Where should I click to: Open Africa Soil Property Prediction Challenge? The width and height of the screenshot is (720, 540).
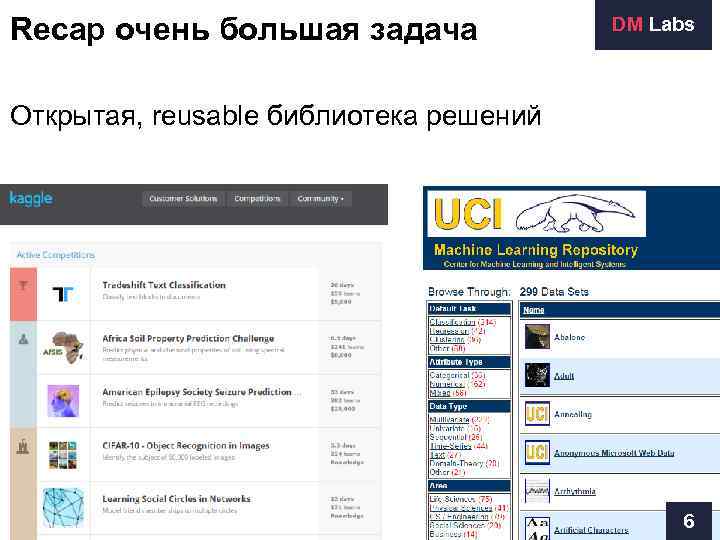pos(188,338)
